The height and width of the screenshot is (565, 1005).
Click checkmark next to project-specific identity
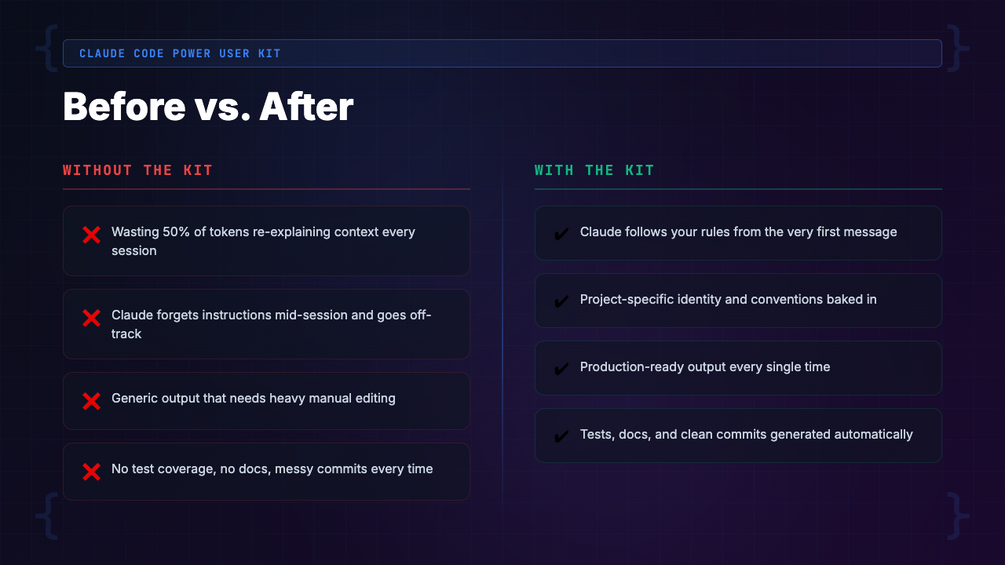[x=561, y=301]
